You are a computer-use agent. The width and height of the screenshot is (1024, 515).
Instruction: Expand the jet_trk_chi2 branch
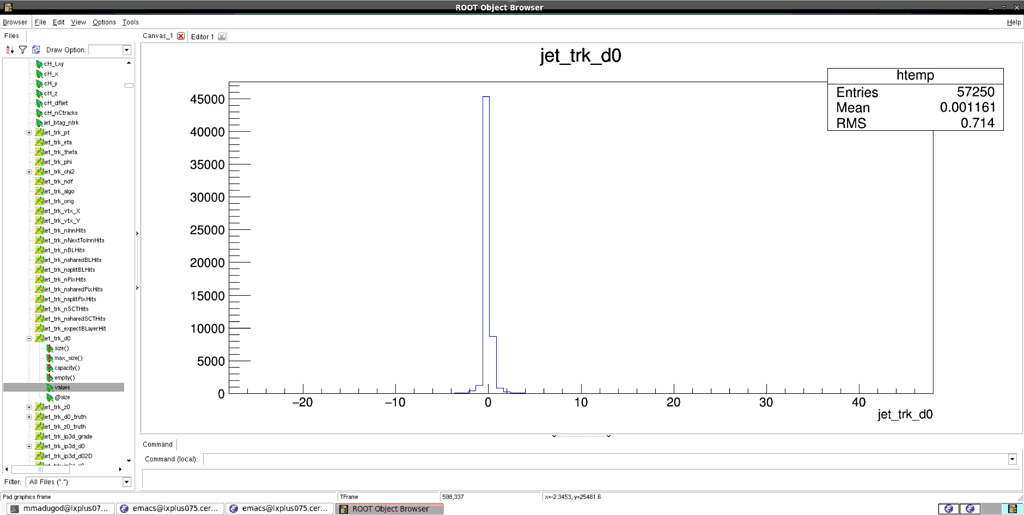(29, 172)
